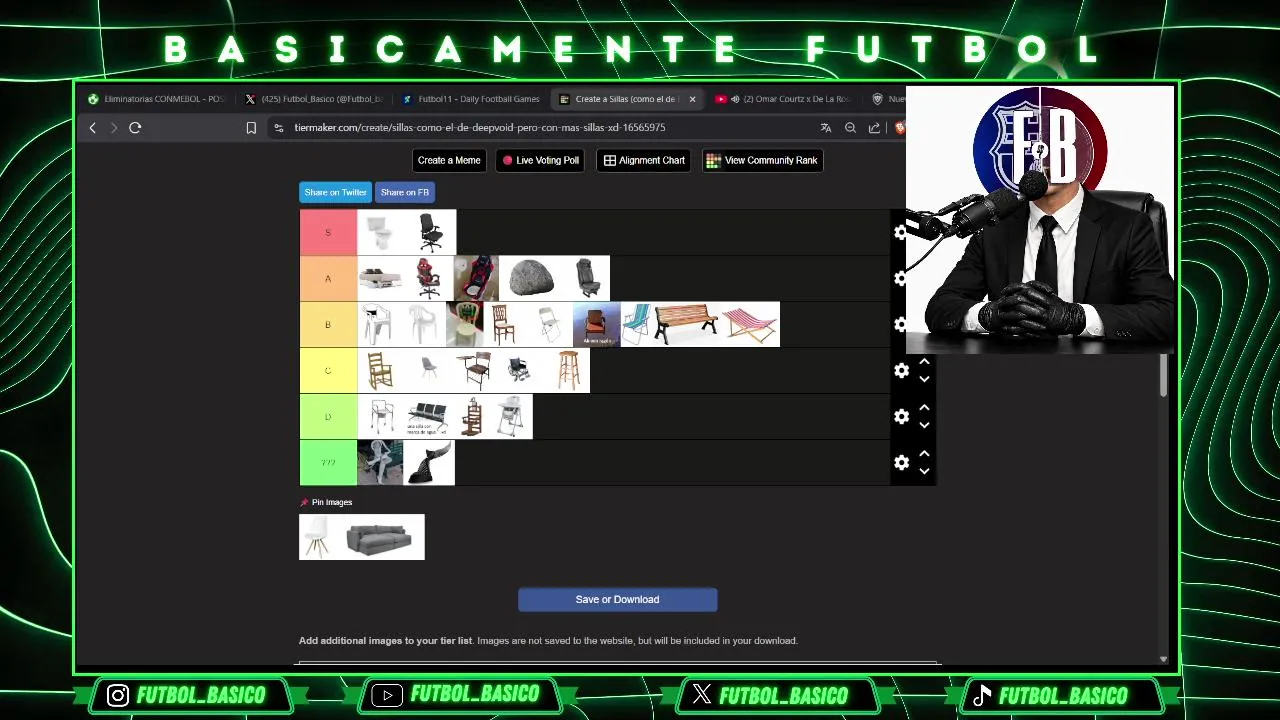Move the C tier row down
Viewport: 1280px width, 720px height.
tap(924, 379)
